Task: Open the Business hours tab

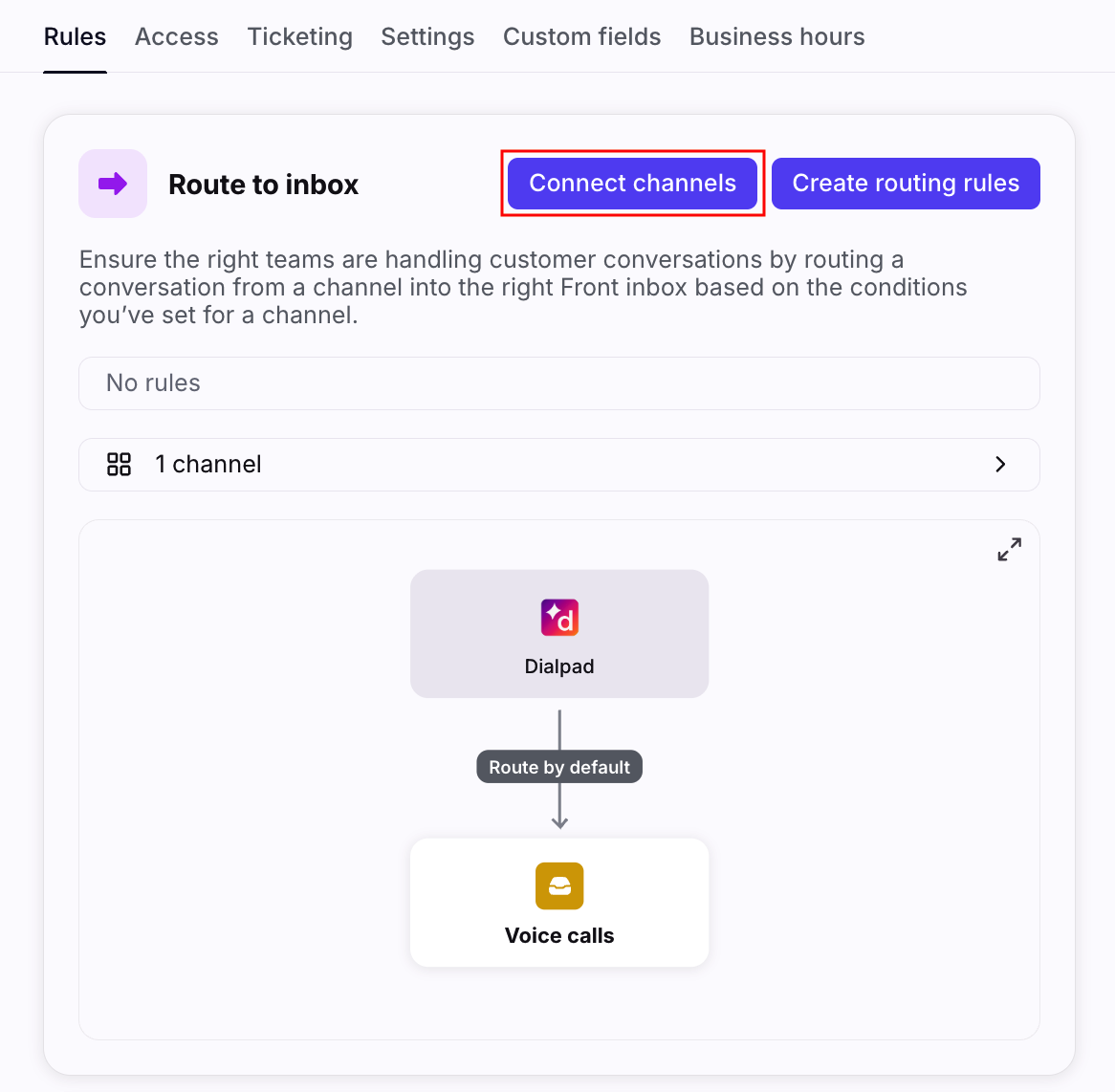Action: point(776,36)
